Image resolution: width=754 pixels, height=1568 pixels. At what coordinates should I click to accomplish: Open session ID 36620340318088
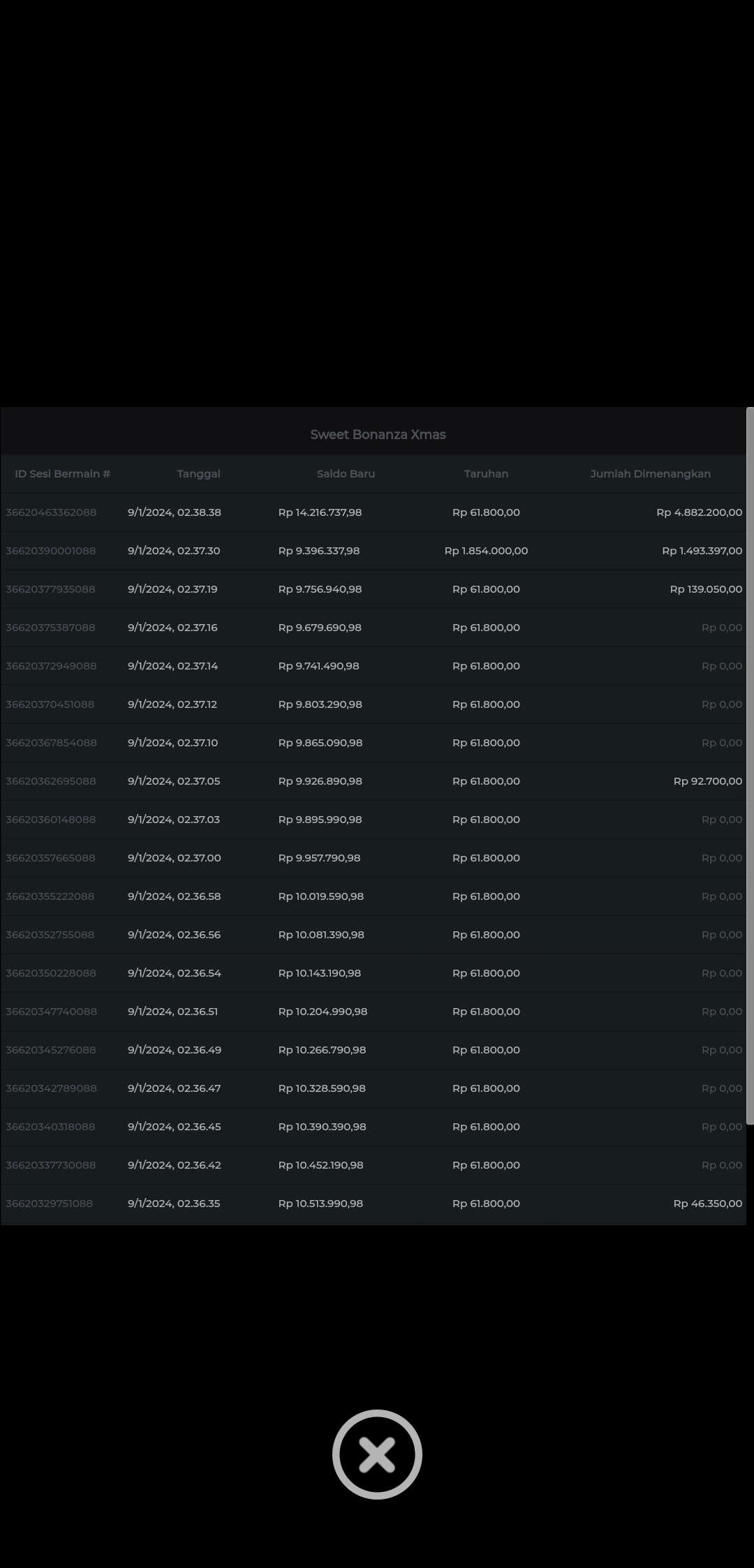(50, 1127)
